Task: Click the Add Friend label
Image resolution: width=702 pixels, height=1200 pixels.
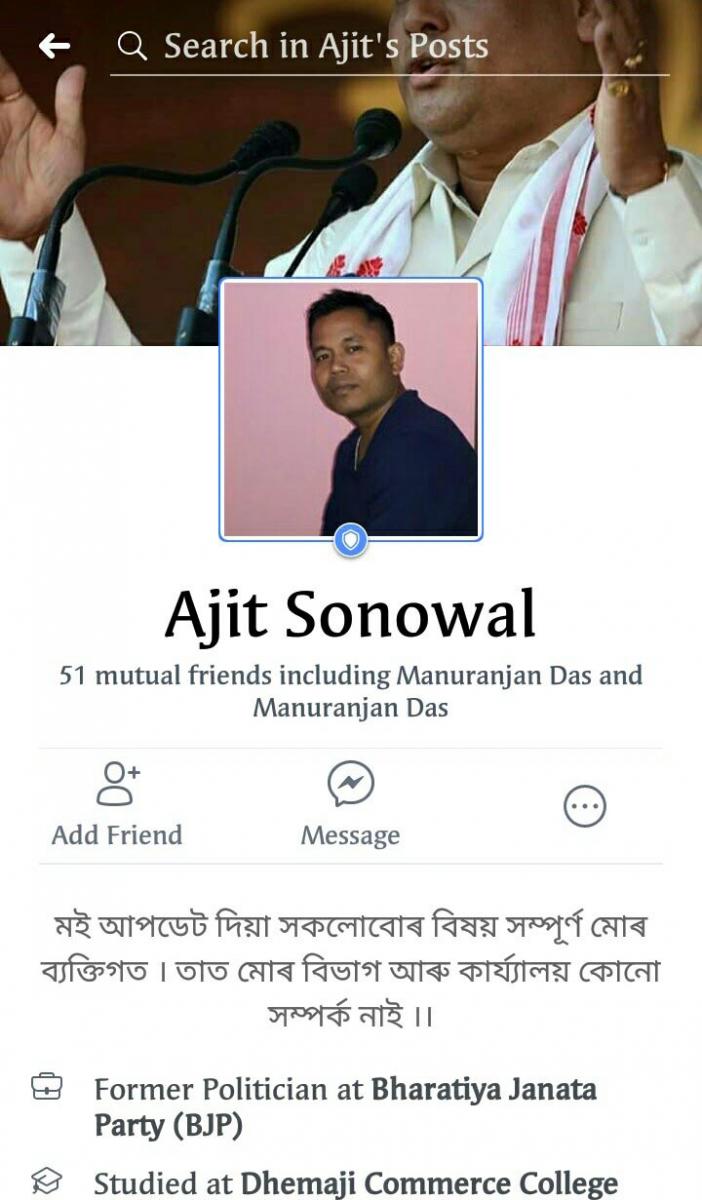Action: coord(117,835)
